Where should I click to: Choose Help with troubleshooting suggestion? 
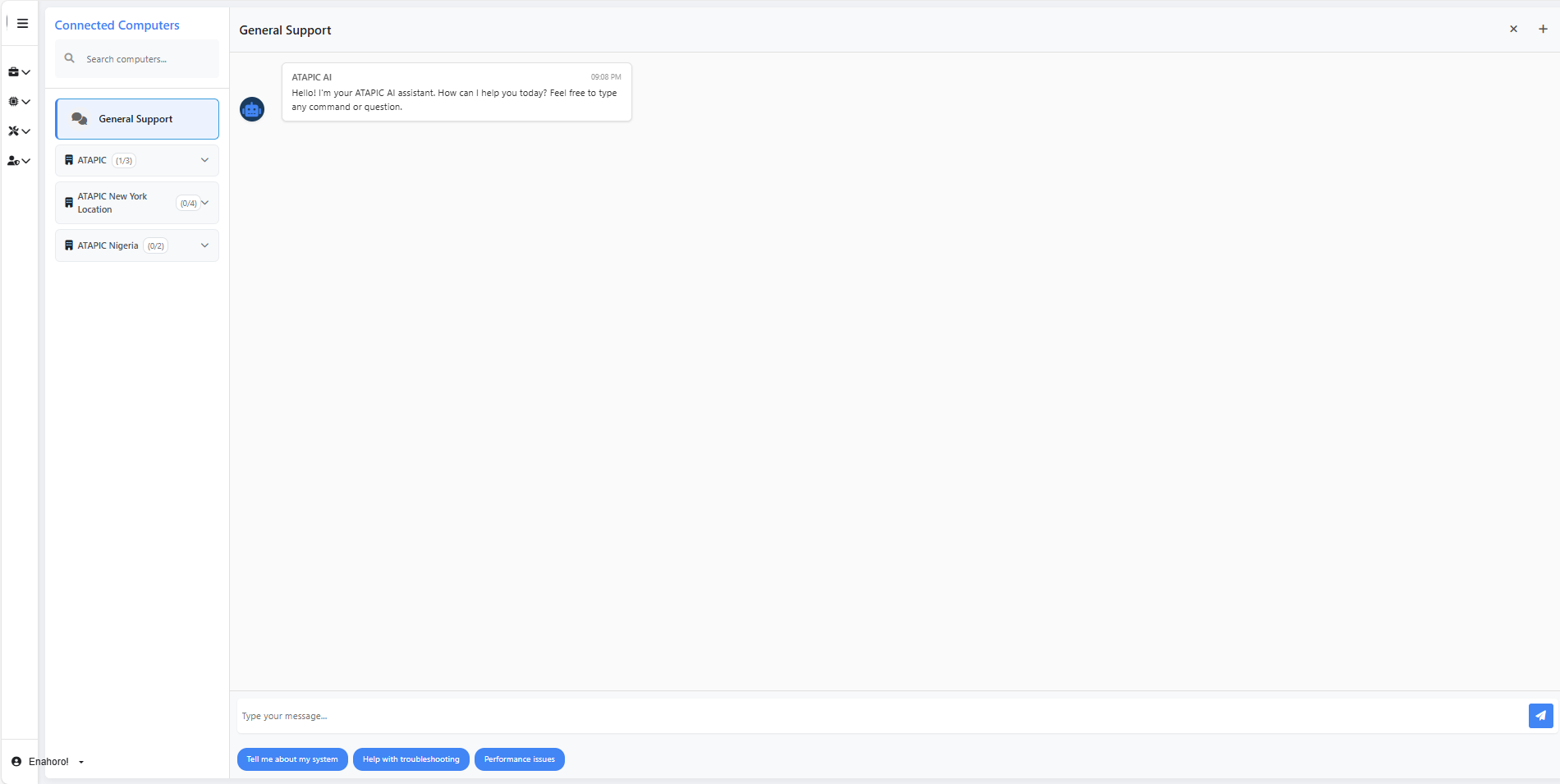(x=411, y=759)
